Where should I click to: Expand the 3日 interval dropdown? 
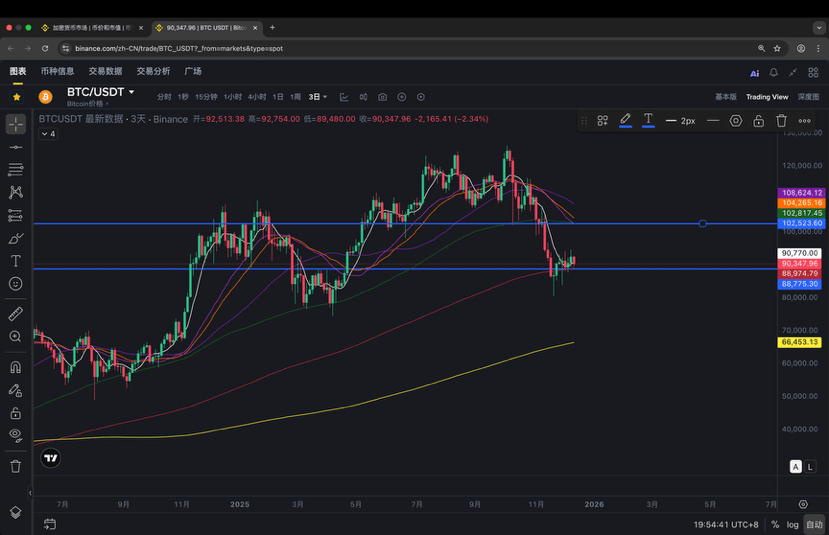pos(318,97)
